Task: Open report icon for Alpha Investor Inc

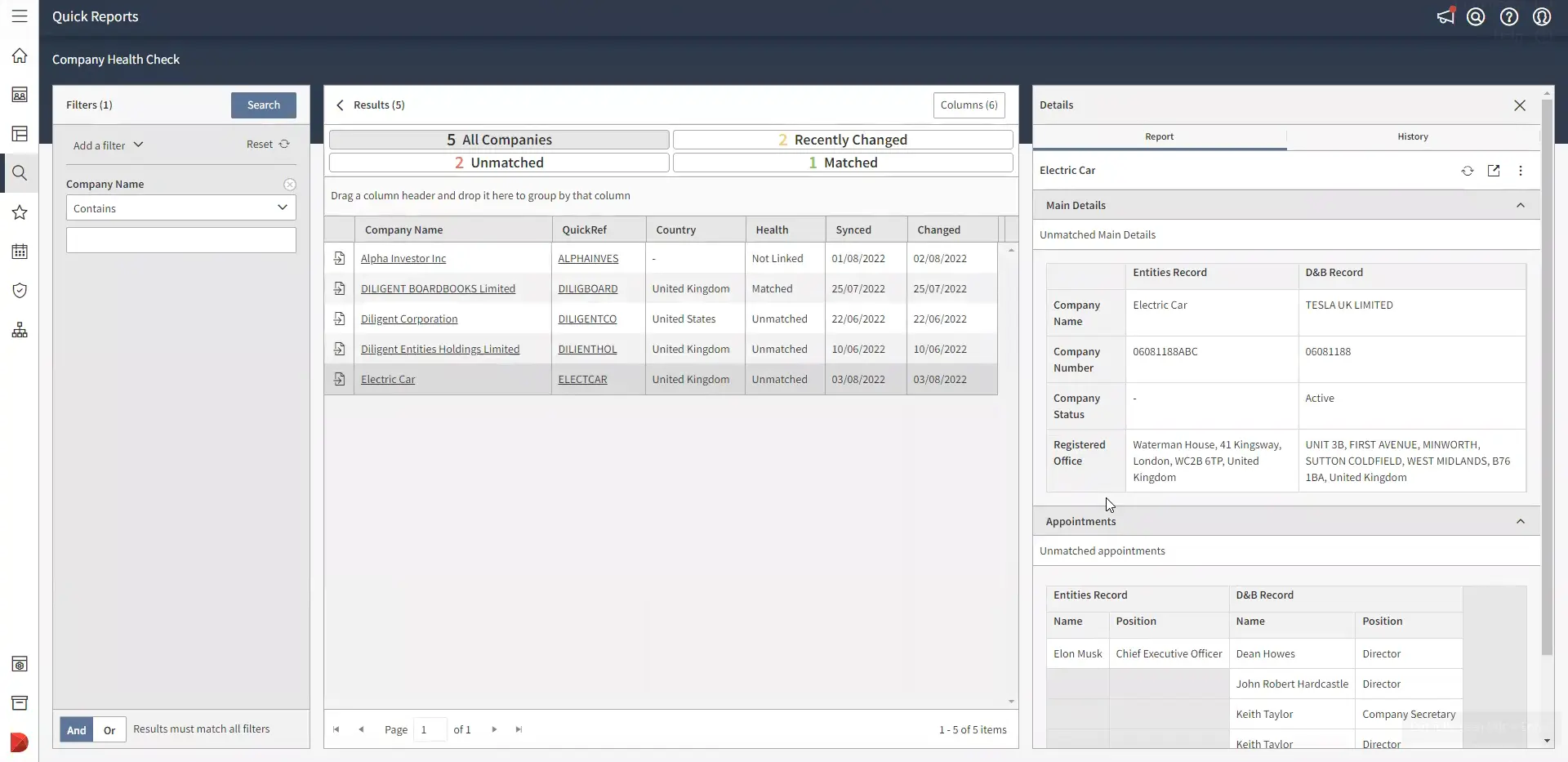Action: pyautogui.click(x=339, y=258)
